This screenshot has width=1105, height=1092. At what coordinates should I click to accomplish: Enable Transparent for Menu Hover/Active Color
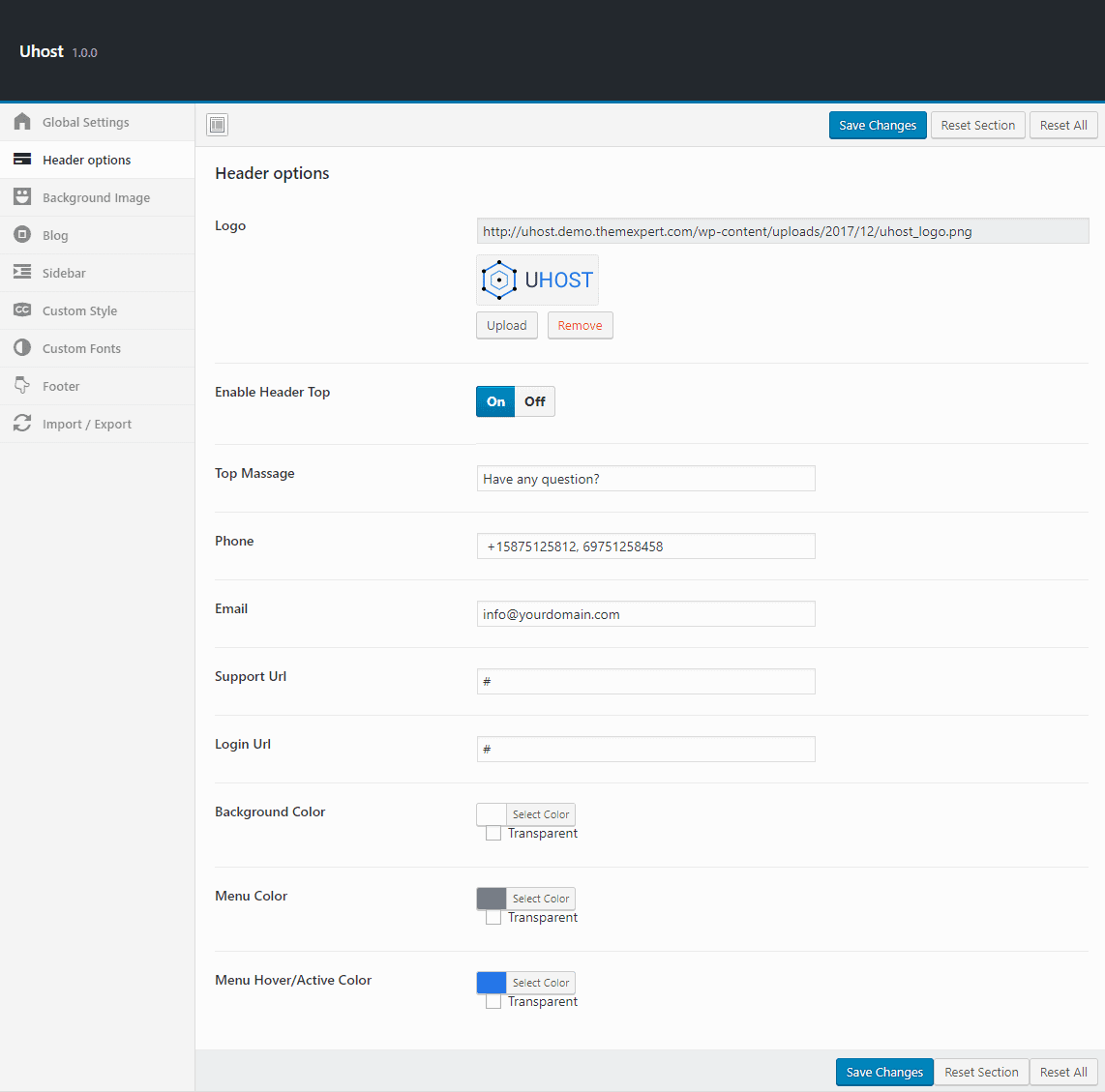[x=493, y=1000]
